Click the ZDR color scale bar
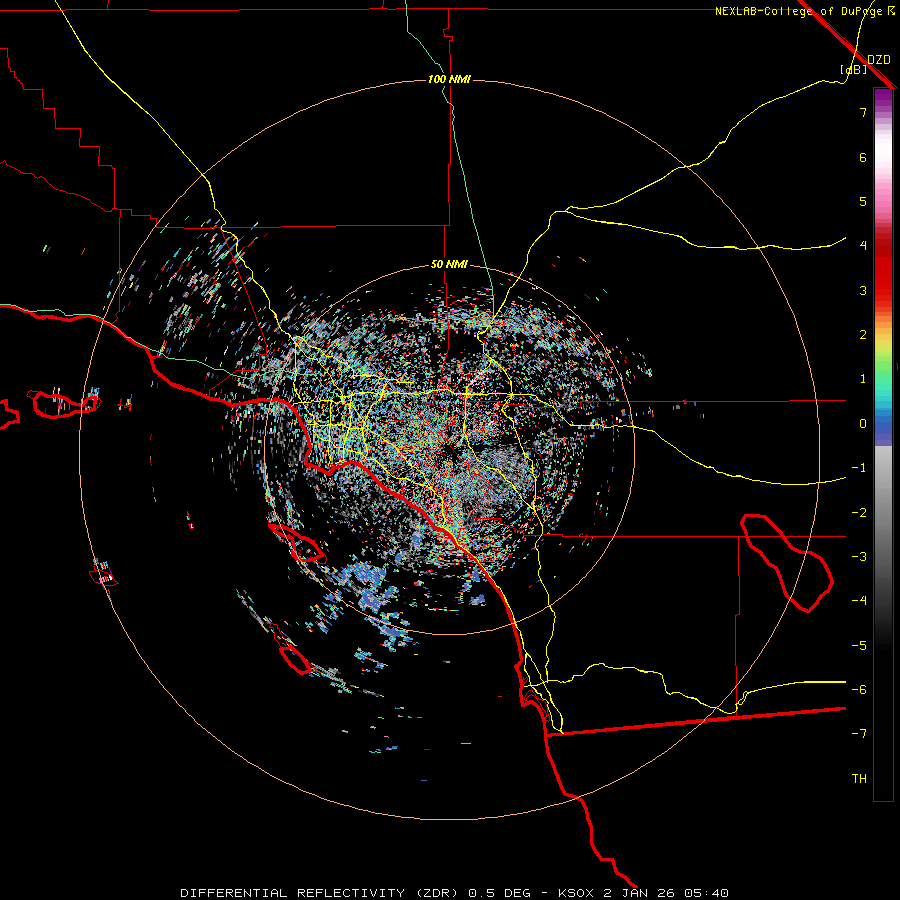This screenshot has width=900, height=900. [883, 444]
